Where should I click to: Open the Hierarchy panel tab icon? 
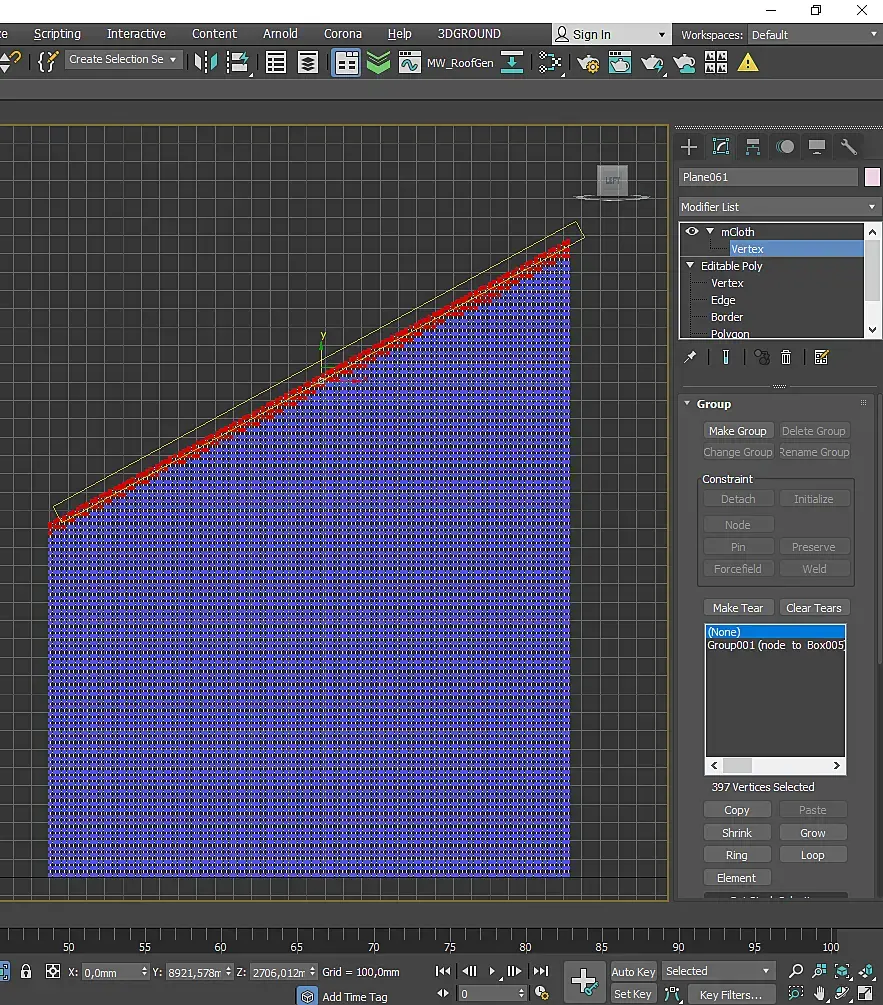pos(753,147)
